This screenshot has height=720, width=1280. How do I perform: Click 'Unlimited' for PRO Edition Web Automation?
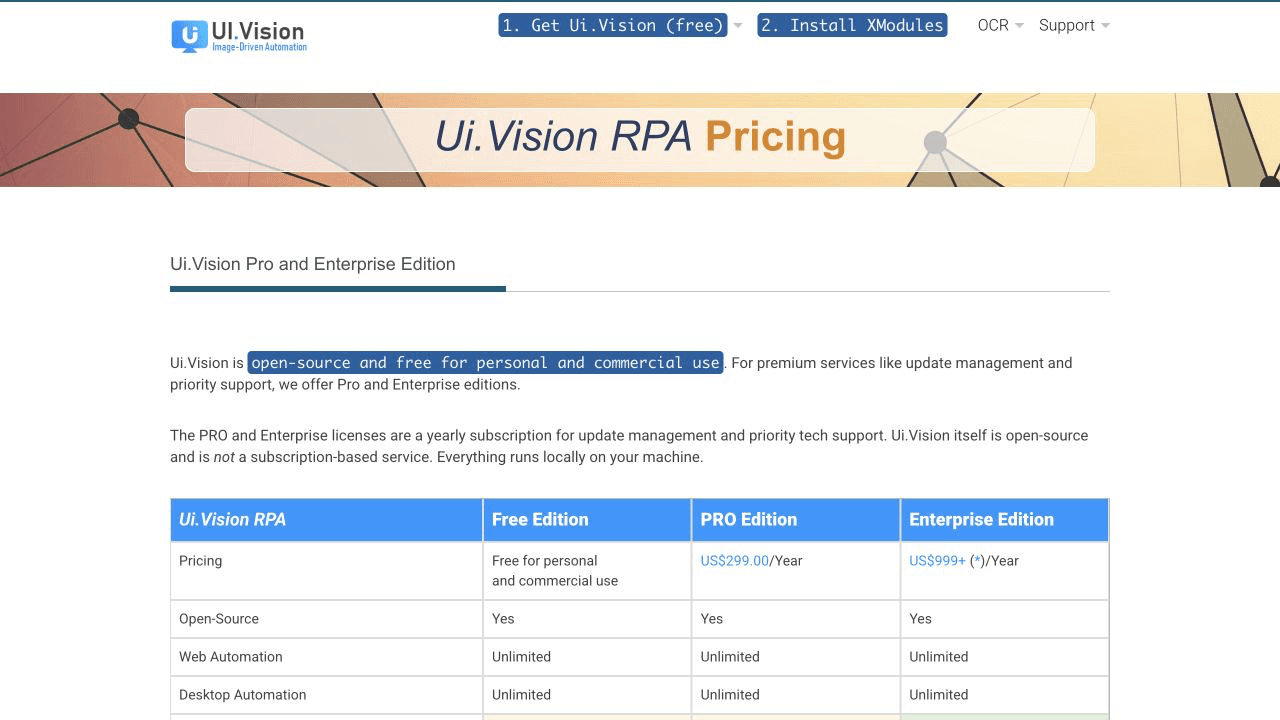730,657
